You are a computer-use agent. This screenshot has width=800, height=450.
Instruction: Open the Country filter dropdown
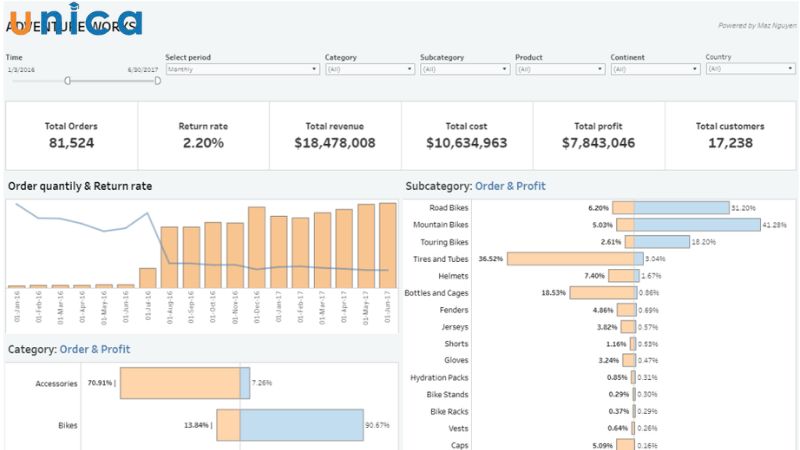[749, 69]
